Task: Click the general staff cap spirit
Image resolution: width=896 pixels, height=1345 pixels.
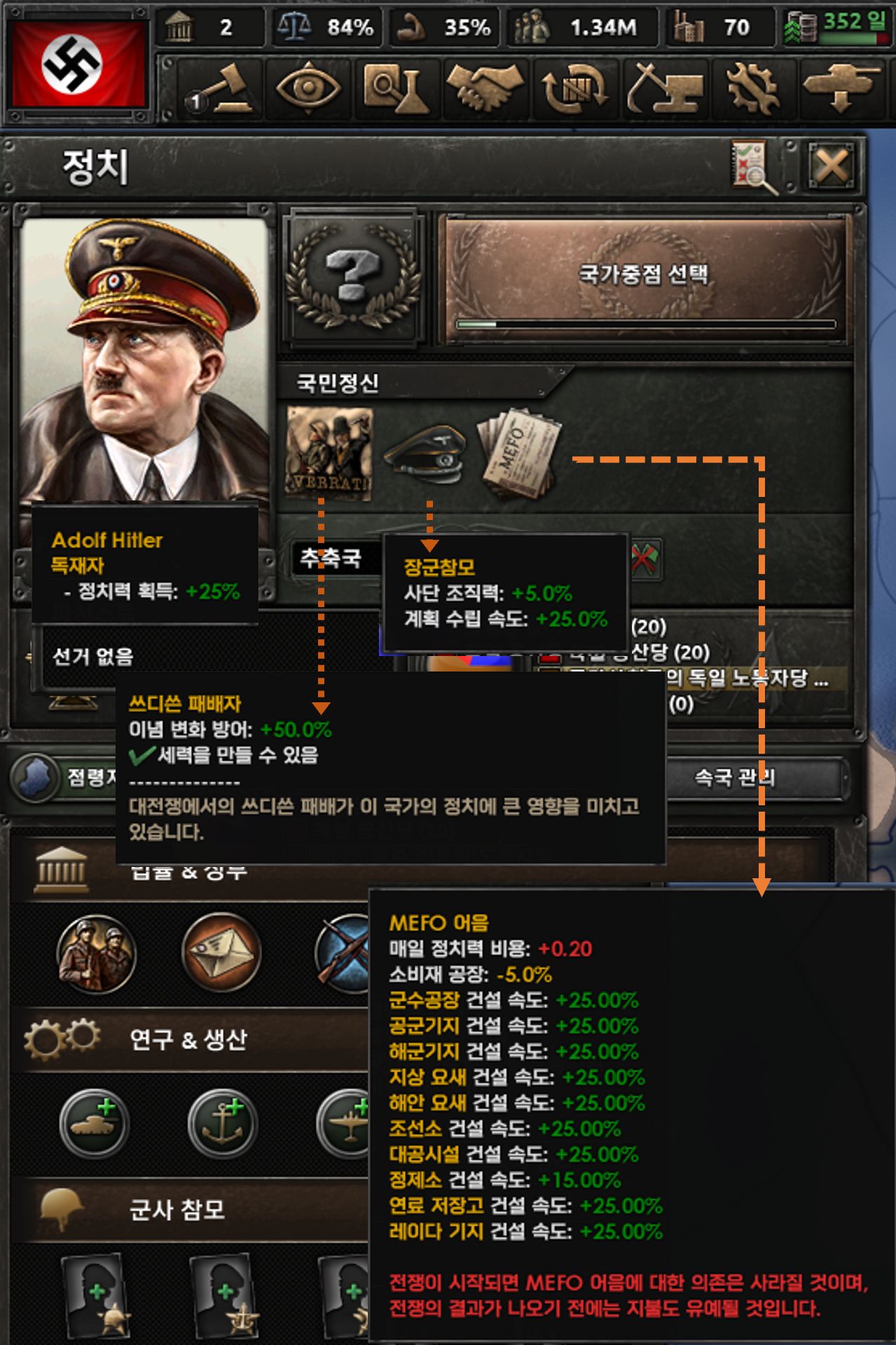Action: click(x=426, y=454)
